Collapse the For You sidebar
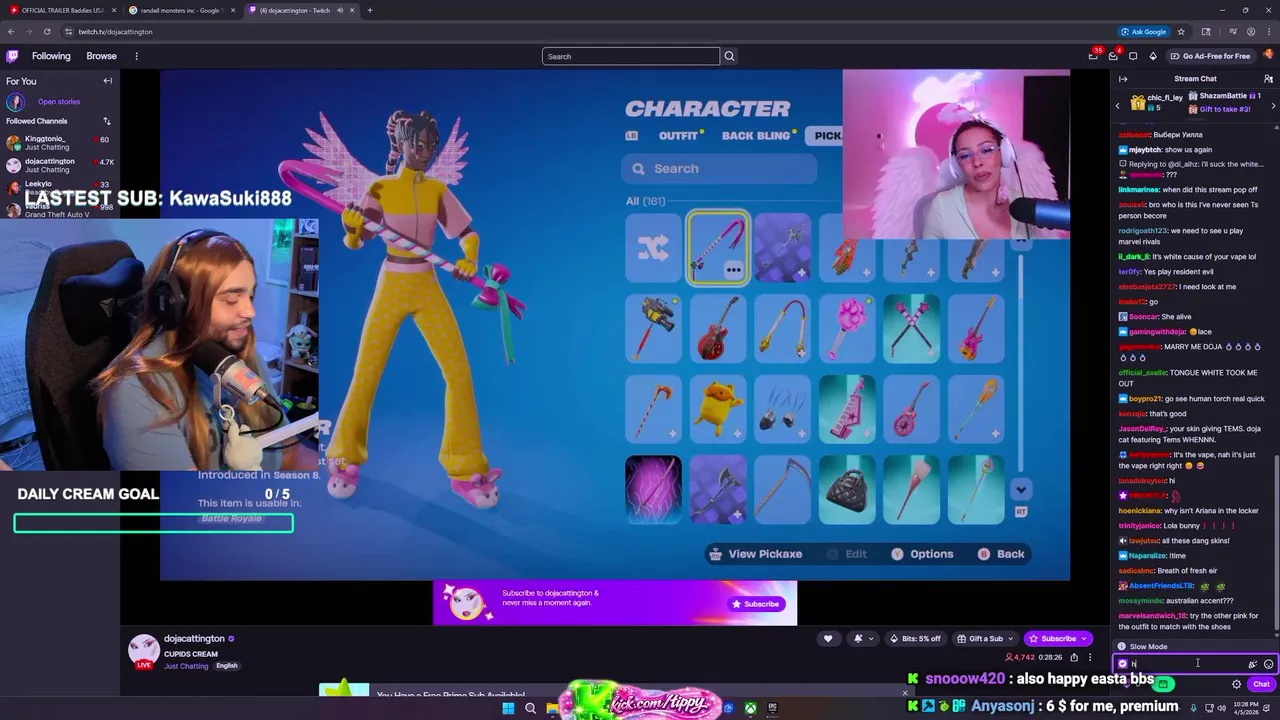Screen dimensions: 1280x720 [x=108, y=81]
